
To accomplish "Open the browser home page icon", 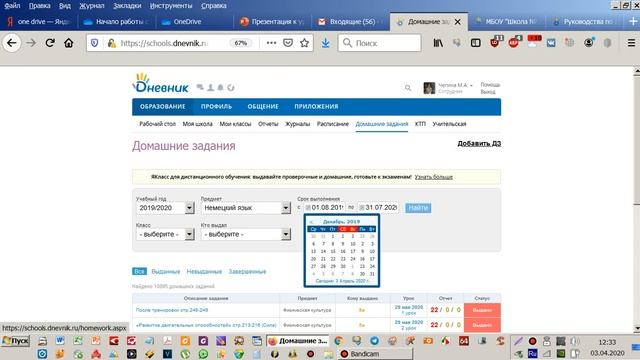I will (69, 43).
